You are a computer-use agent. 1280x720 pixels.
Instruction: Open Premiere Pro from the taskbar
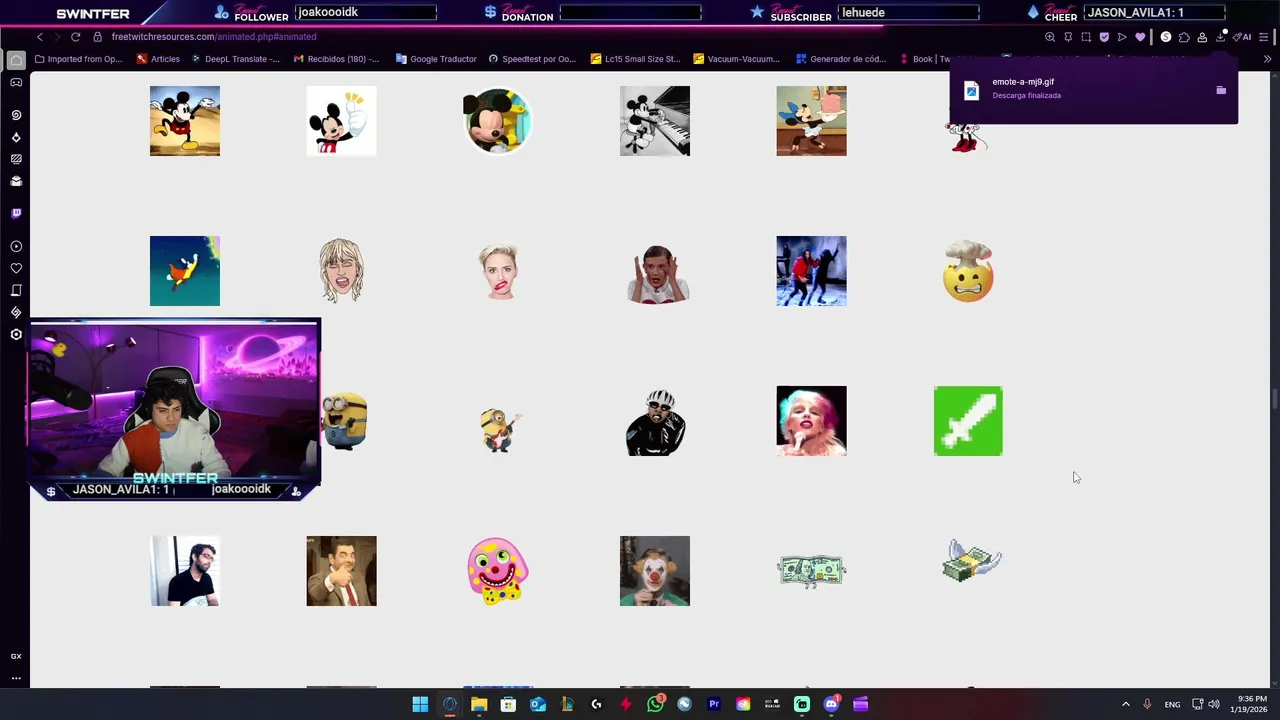714,704
